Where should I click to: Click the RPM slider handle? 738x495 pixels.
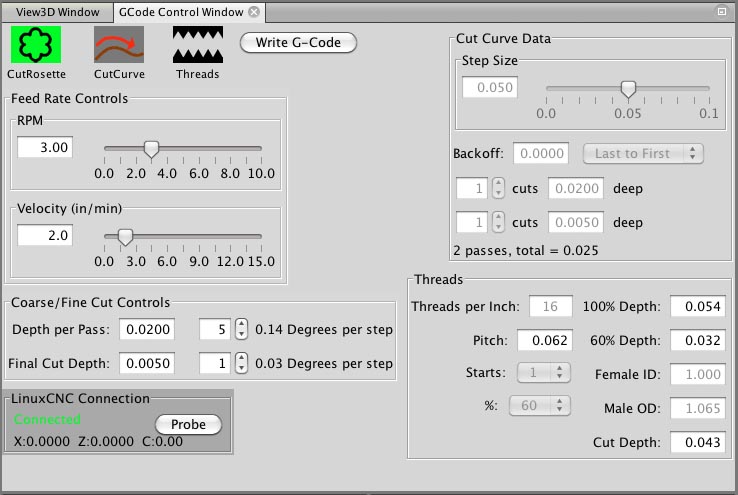151,149
